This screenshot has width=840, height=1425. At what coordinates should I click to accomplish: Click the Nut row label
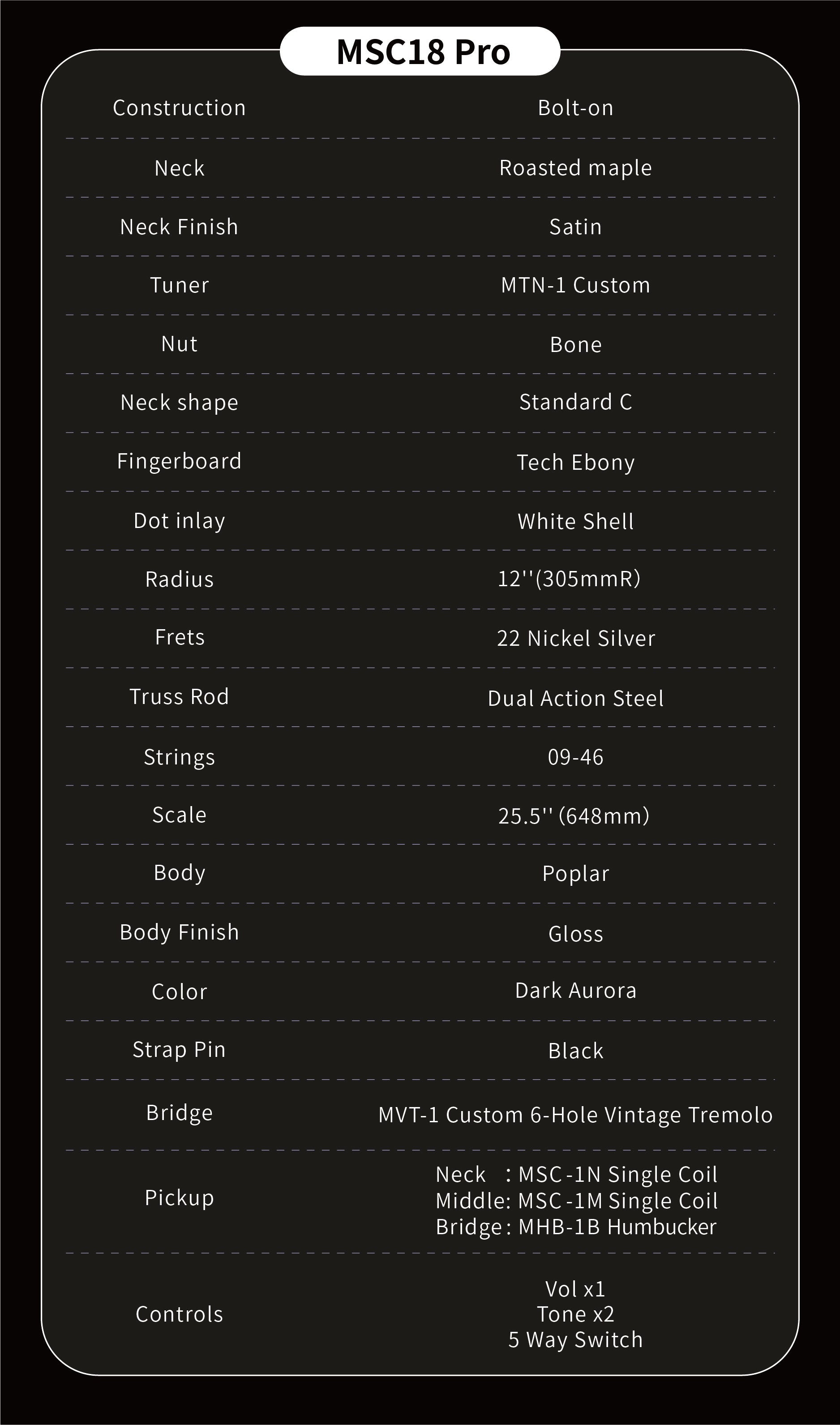(x=180, y=344)
